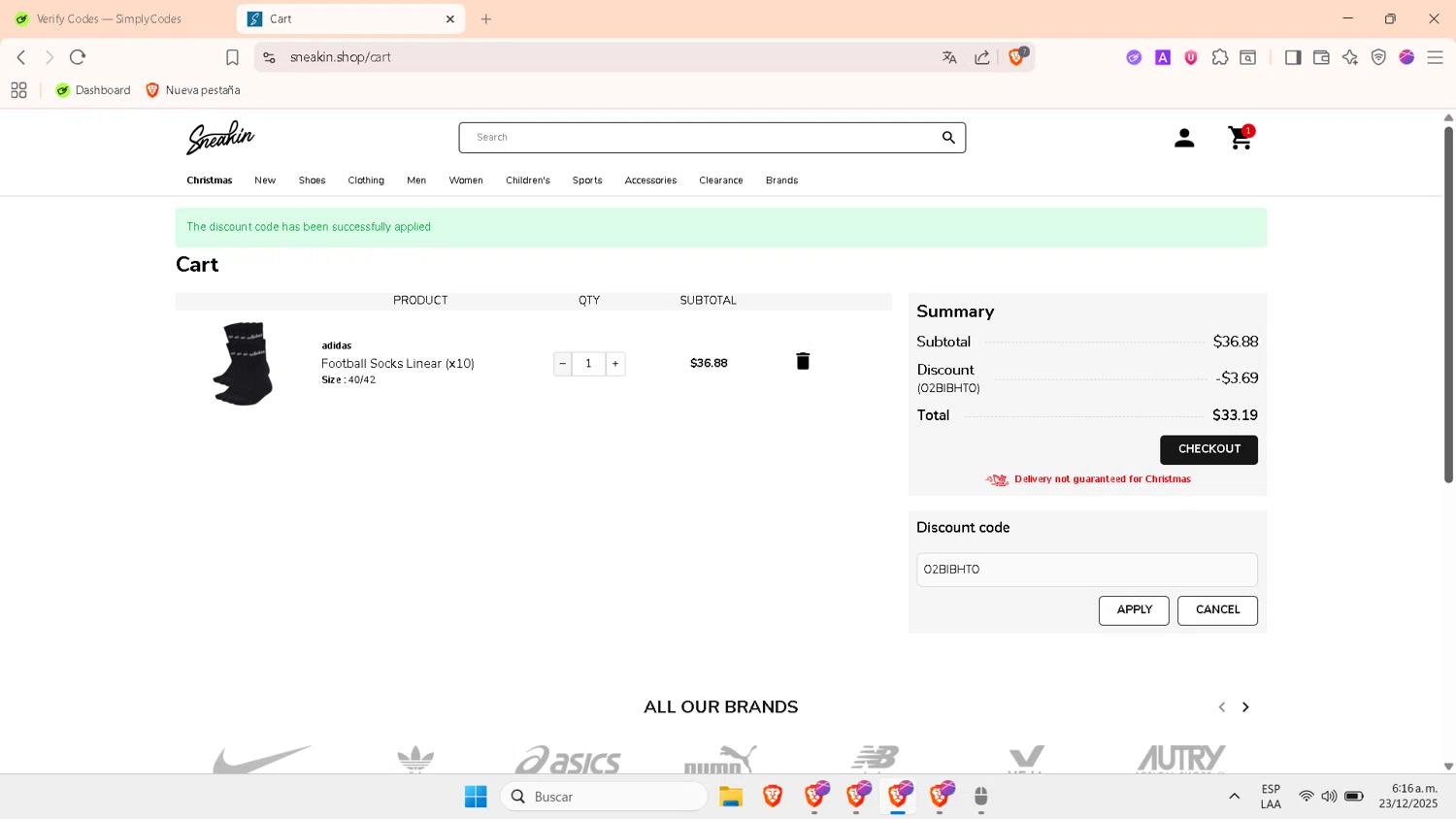
Task: Open the Nueva pestaña bookmark
Action: point(192,90)
